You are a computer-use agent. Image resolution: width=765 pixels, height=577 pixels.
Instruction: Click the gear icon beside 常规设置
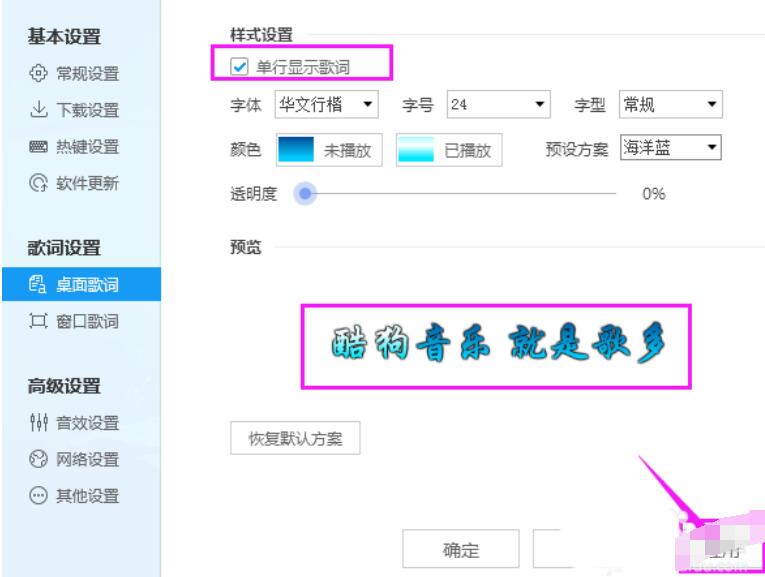[38, 73]
